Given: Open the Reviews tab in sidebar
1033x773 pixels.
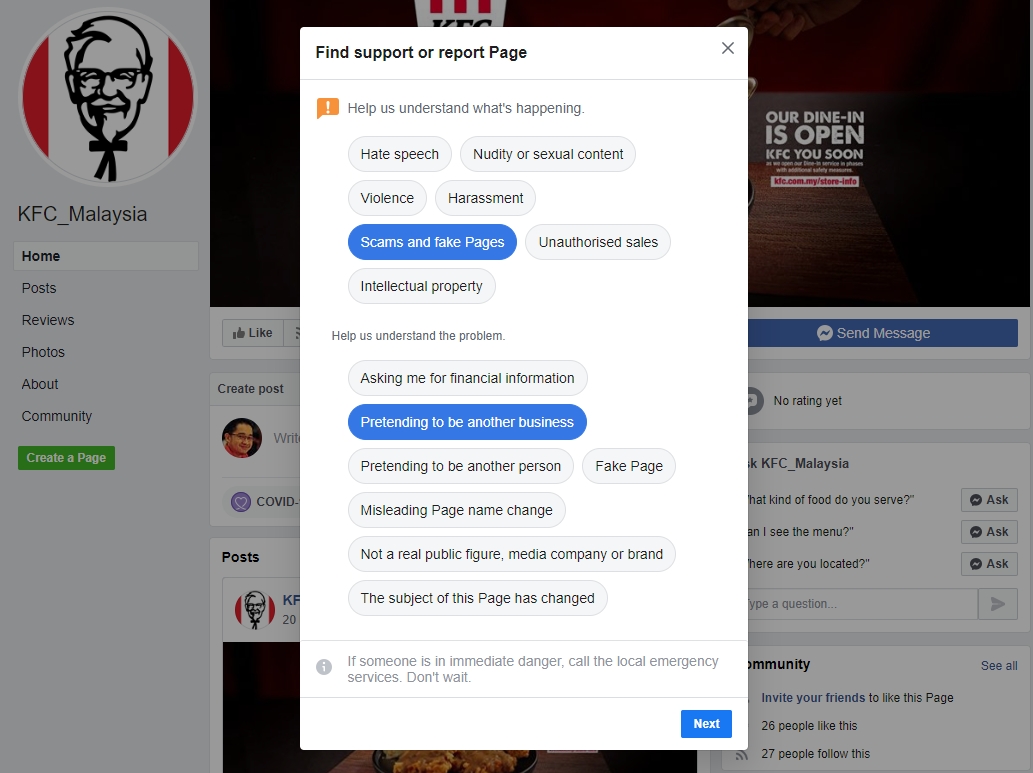Looking at the screenshot, I should 48,320.
